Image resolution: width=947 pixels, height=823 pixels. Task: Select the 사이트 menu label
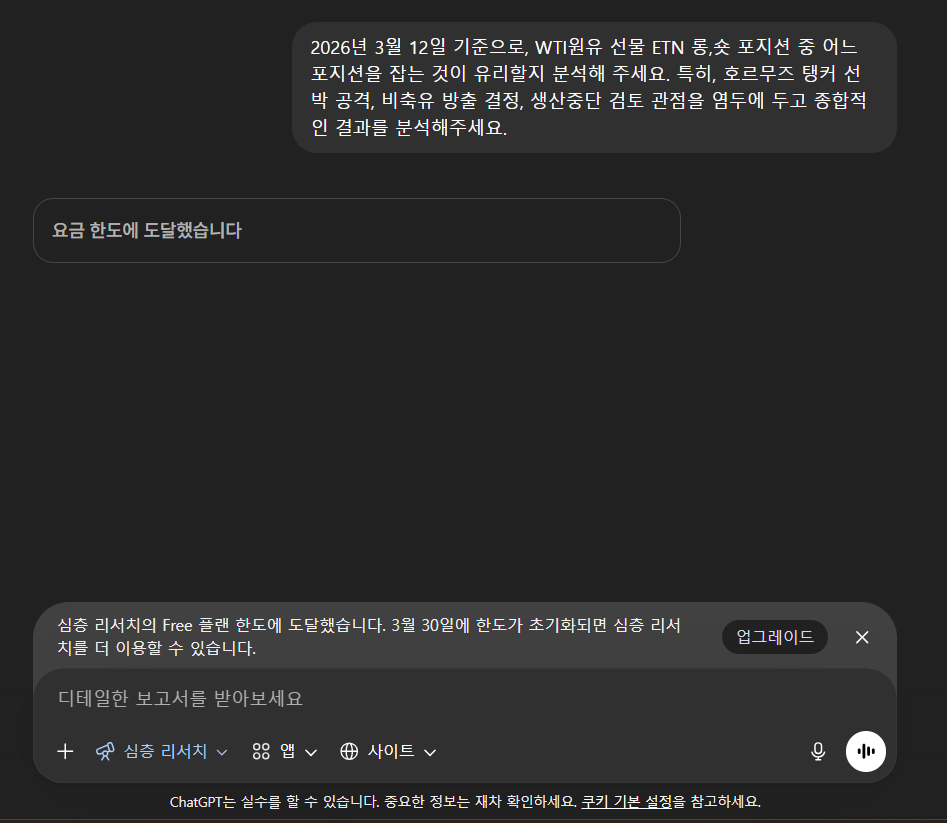pyautogui.click(x=391, y=751)
